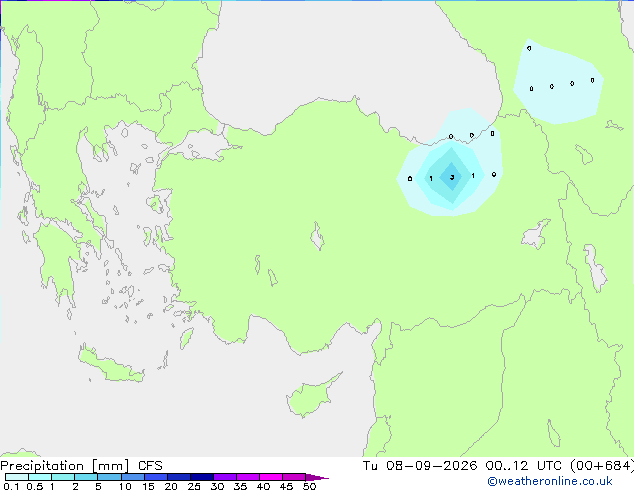Viewport: 634px width, 490px height.
Task: Click the 35–40 mm legend swatch
Action: (x=247, y=477)
